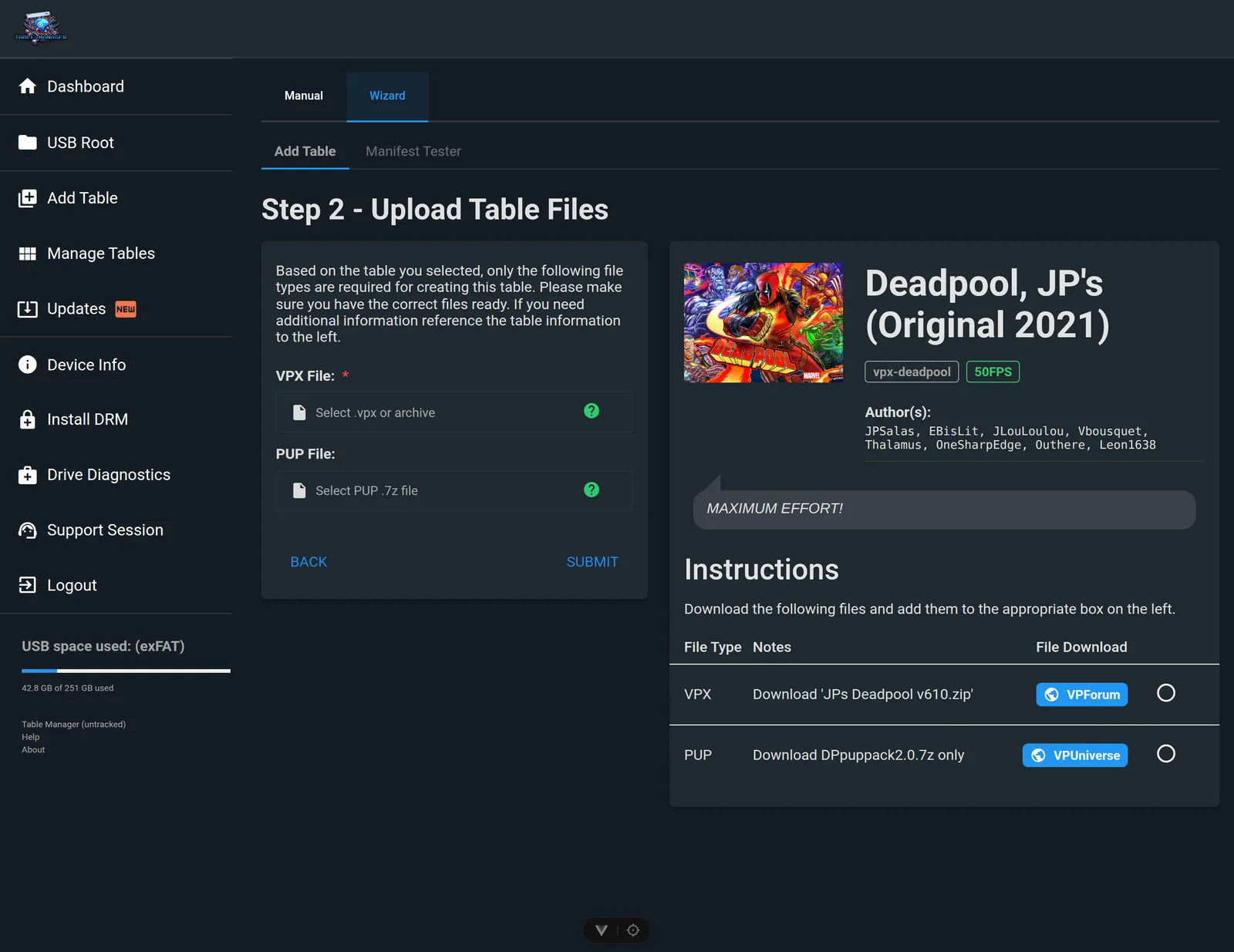This screenshot has width=1234, height=952.
Task: Click the Deadpool table artwork thumbnail
Action: [x=764, y=323]
